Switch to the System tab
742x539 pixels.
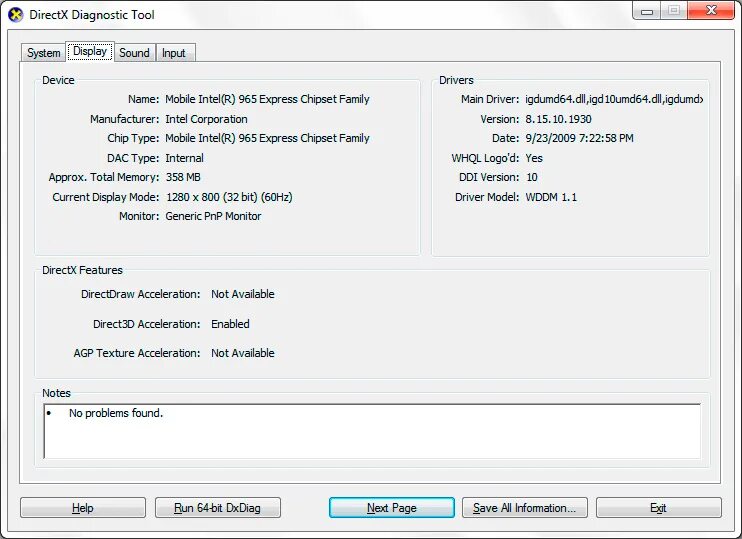click(44, 53)
